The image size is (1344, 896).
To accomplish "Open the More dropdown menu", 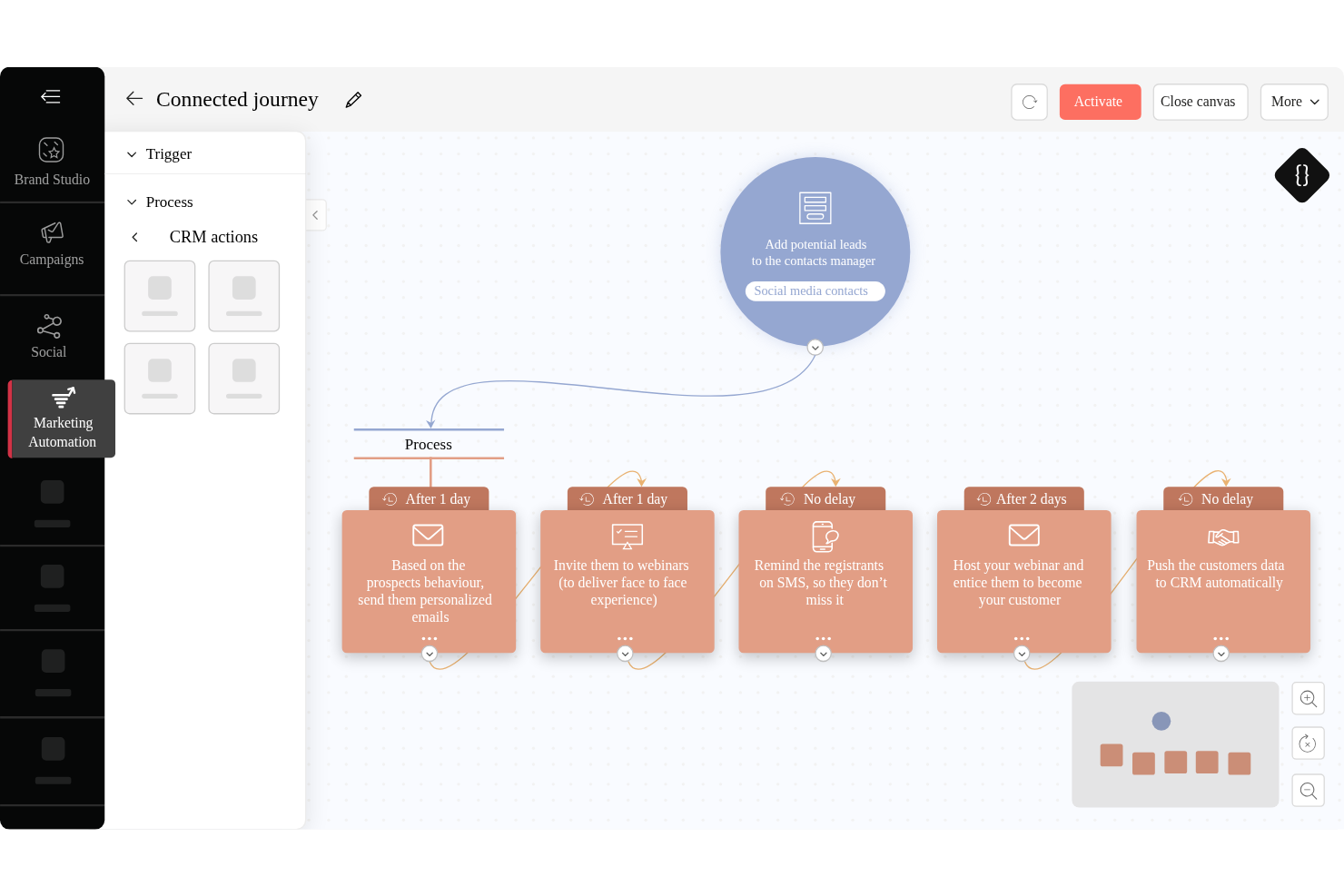I will pos(1294,102).
